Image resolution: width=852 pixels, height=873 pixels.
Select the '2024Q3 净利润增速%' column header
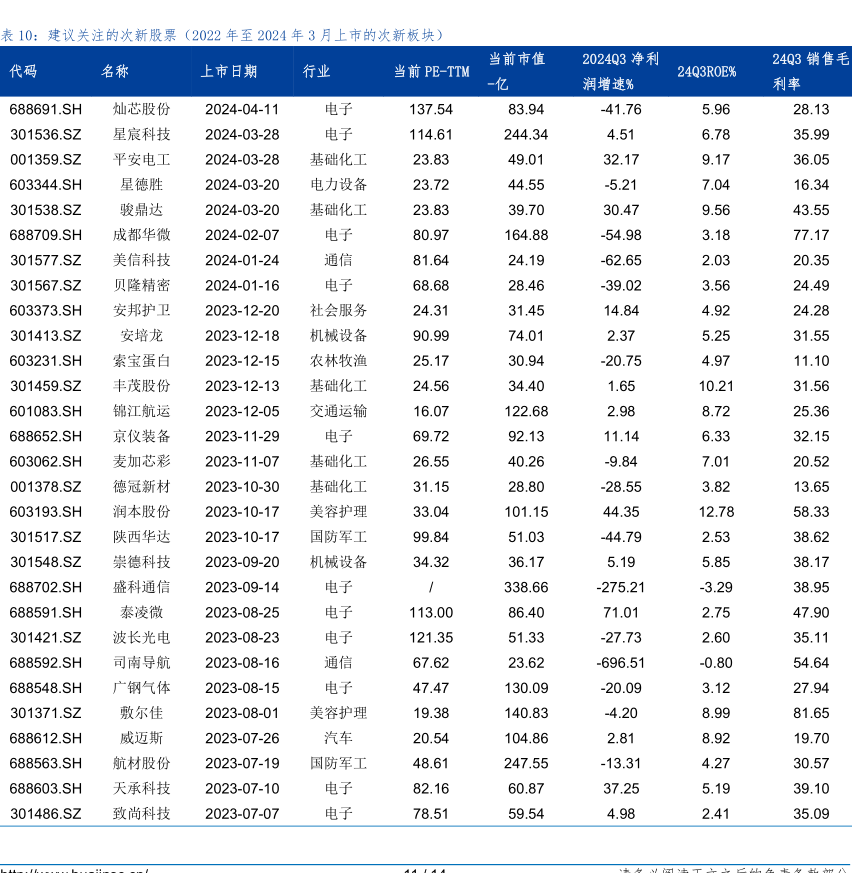pyautogui.click(x=621, y=71)
